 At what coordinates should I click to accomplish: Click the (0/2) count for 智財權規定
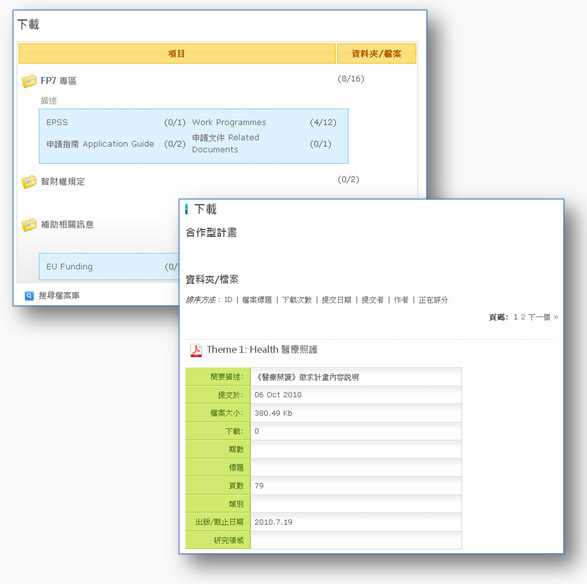(348, 179)
